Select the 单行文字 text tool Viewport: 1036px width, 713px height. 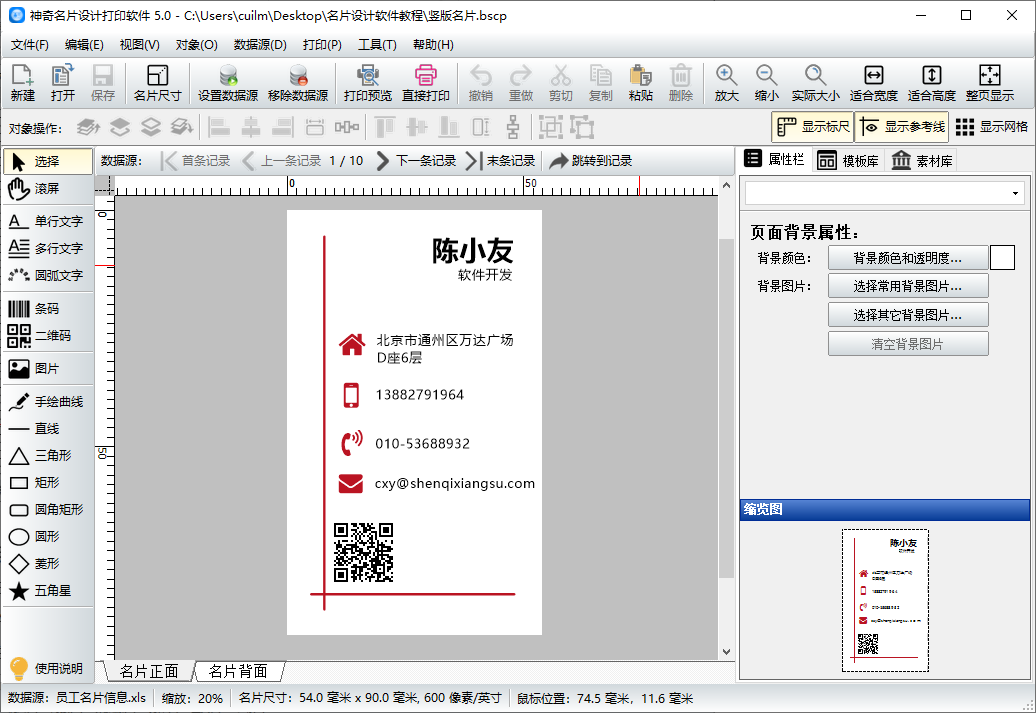[x=48, y=221]
